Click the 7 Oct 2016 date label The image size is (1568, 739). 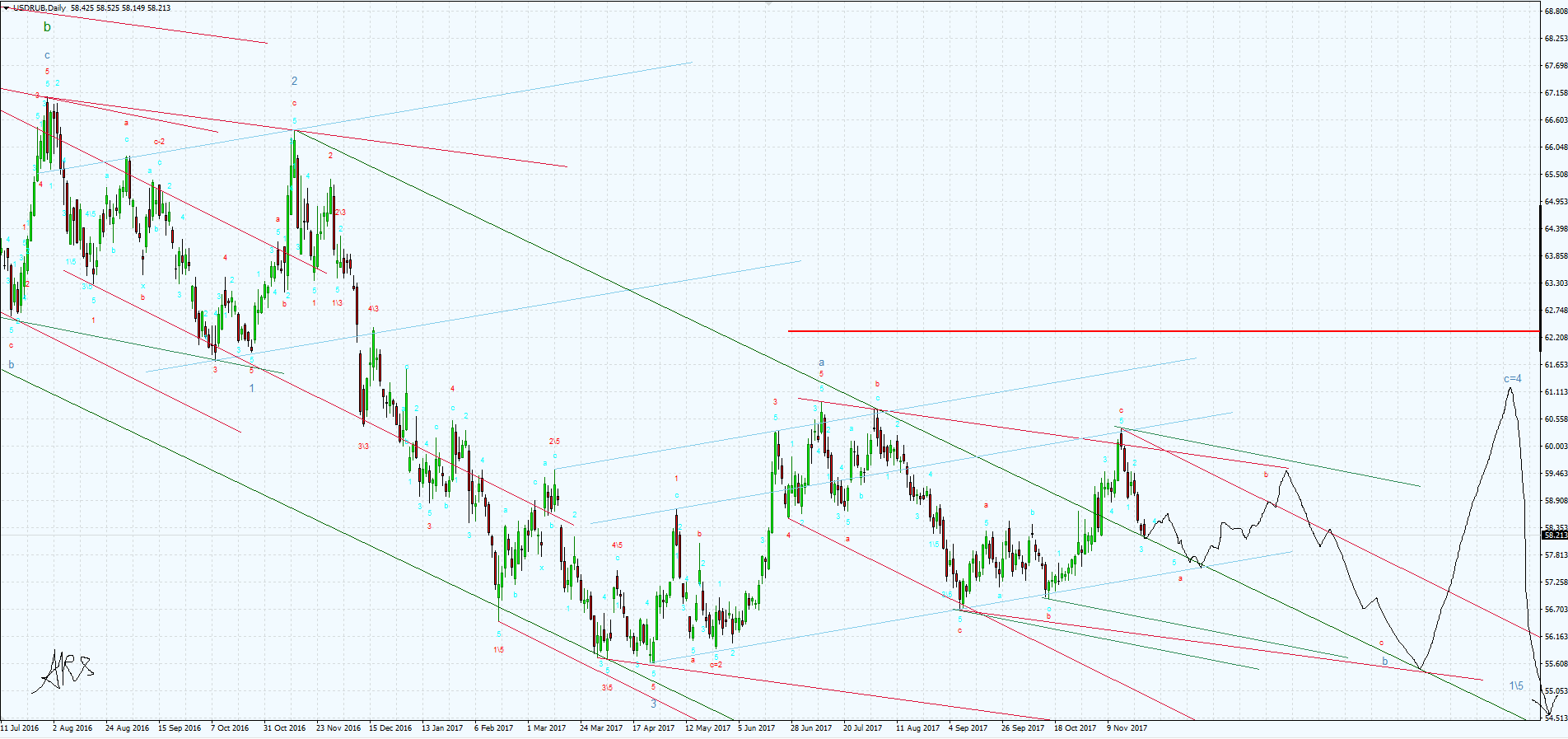coord(230,728)
